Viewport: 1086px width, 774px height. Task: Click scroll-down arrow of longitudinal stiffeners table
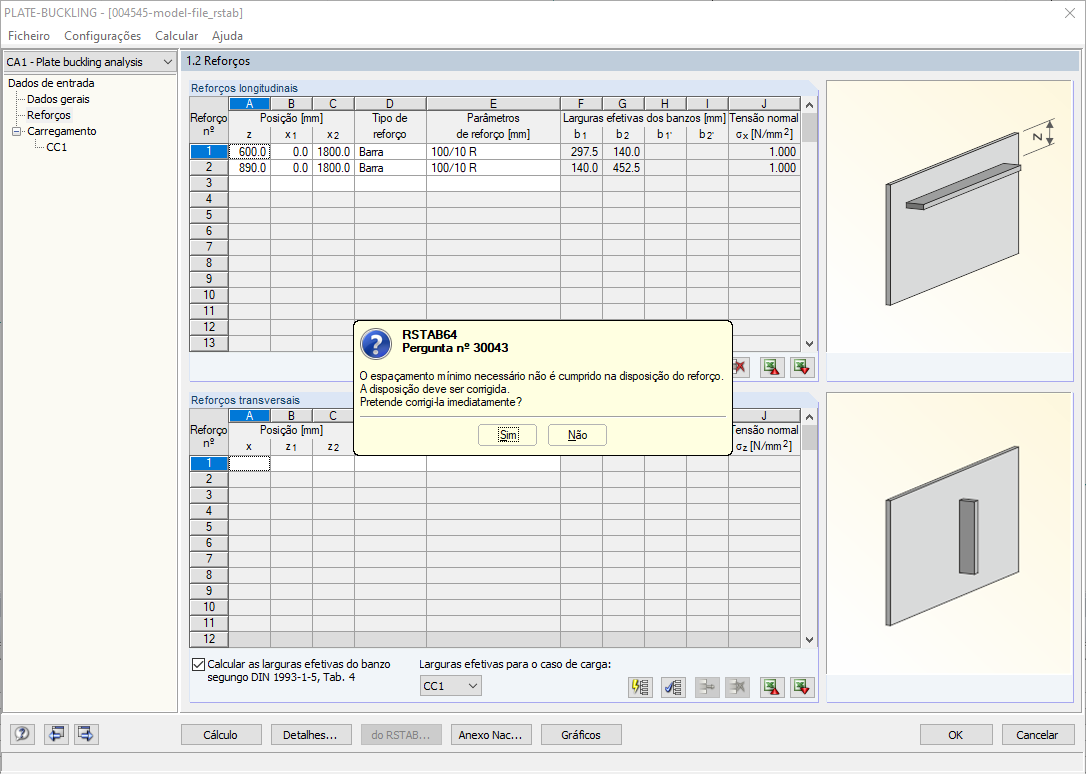click(x=809, y=344)
